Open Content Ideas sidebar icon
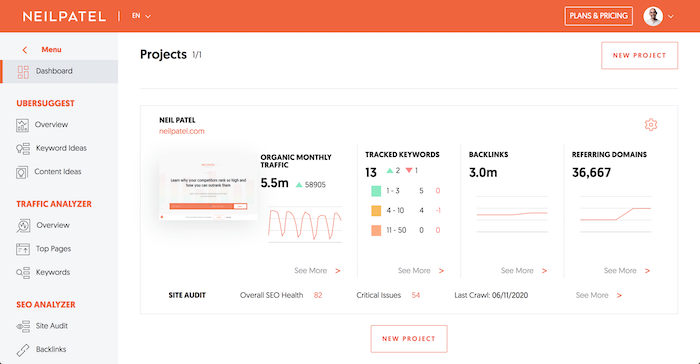The image size is (700, 364). [x=22, y=172]
